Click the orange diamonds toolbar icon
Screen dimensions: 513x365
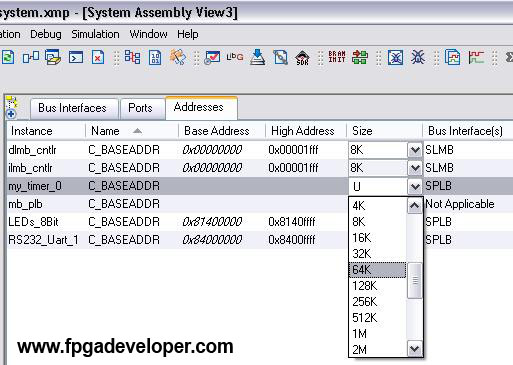coord(178,57)
